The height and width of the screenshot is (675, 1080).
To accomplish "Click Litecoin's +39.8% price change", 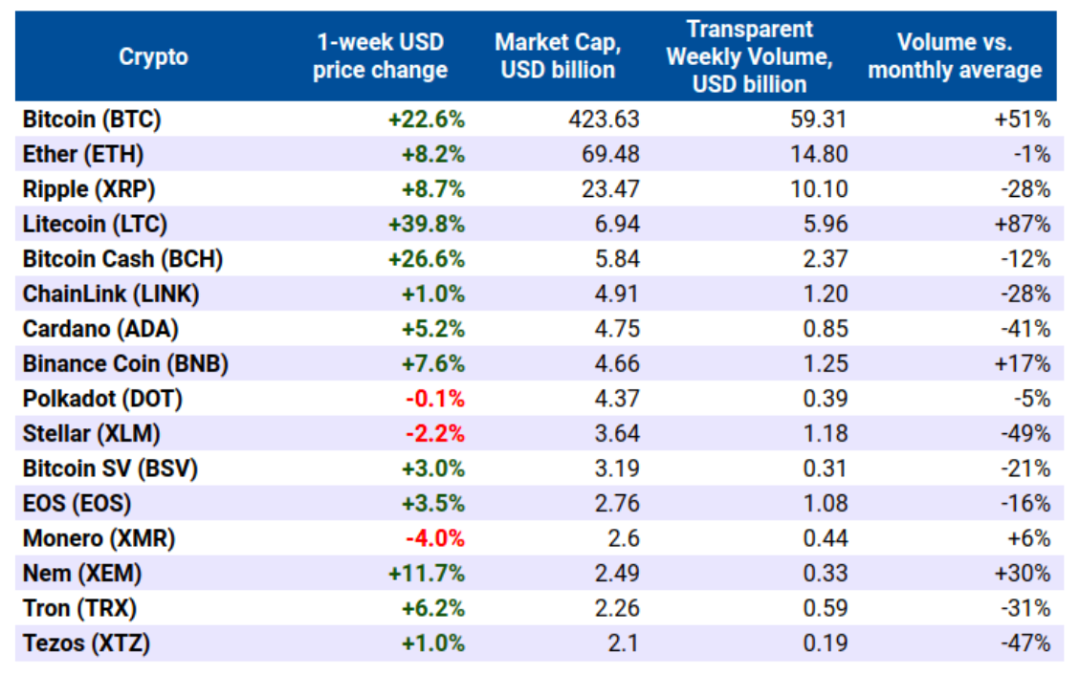I will 427,224.
